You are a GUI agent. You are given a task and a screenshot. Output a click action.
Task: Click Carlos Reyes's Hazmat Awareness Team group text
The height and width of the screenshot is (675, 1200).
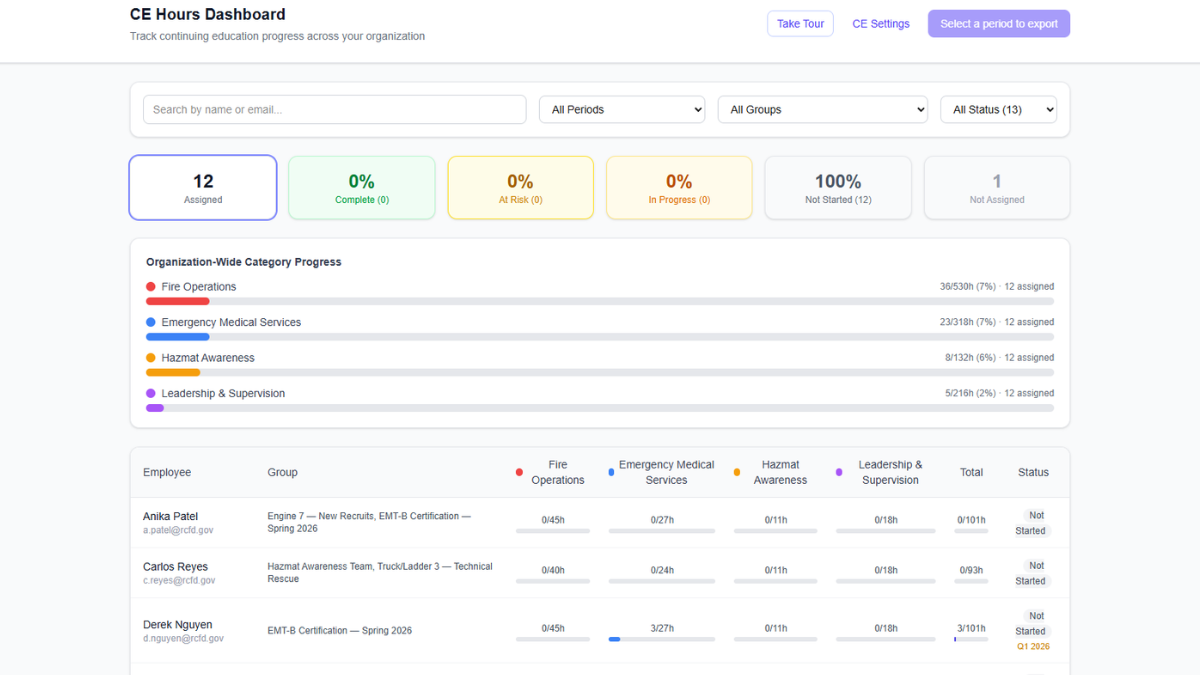380,573
